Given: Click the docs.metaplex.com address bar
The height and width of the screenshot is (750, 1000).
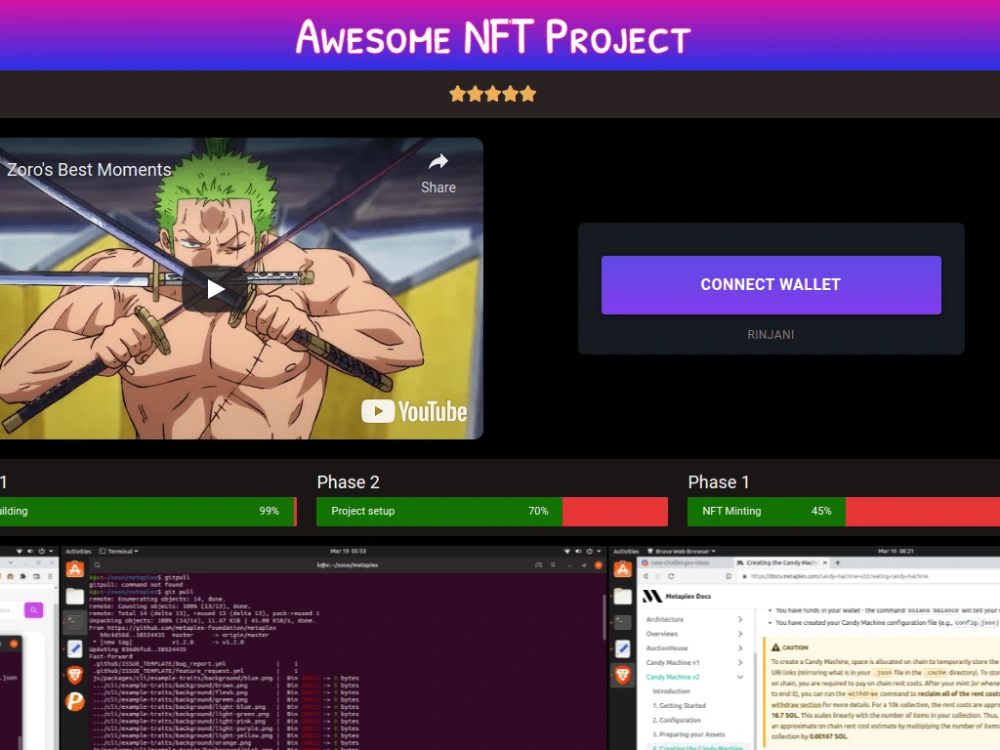Looking at the screenshot, I should (869, 576).
